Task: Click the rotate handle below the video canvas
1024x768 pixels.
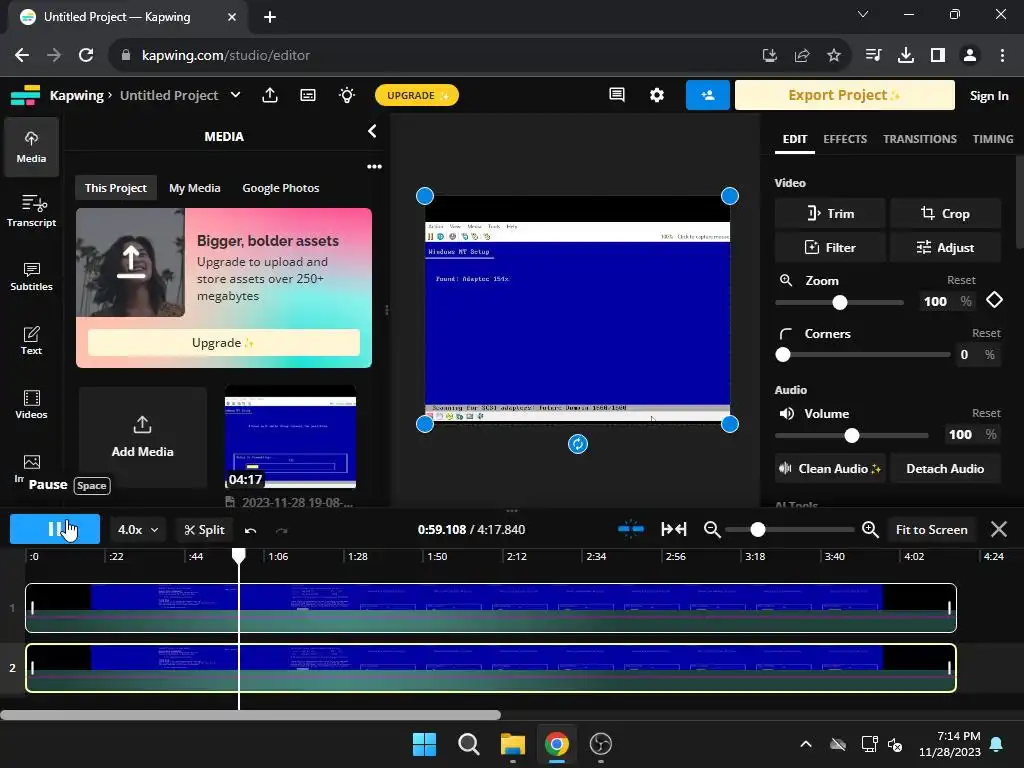Action: tap(577, 444)
